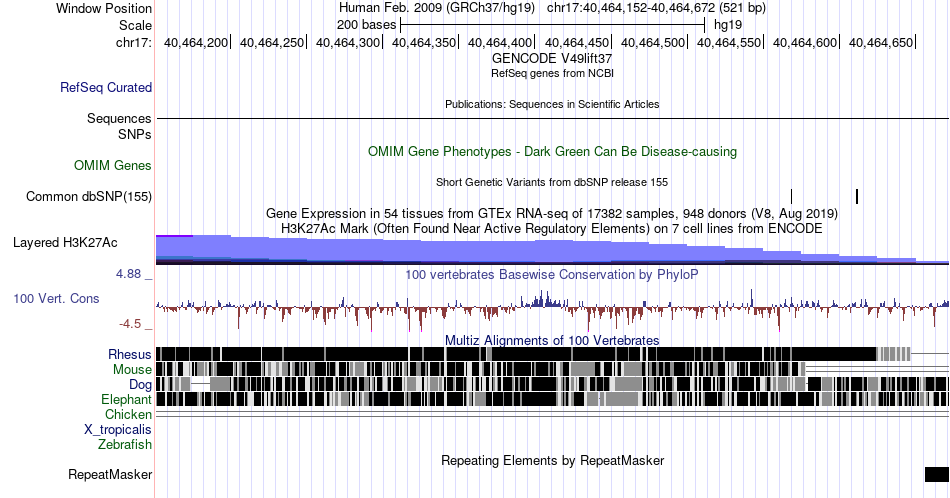Open the 100 Vert. Cons track label
The height and width of the screenshot is (498, 950).
coord(56,298)
